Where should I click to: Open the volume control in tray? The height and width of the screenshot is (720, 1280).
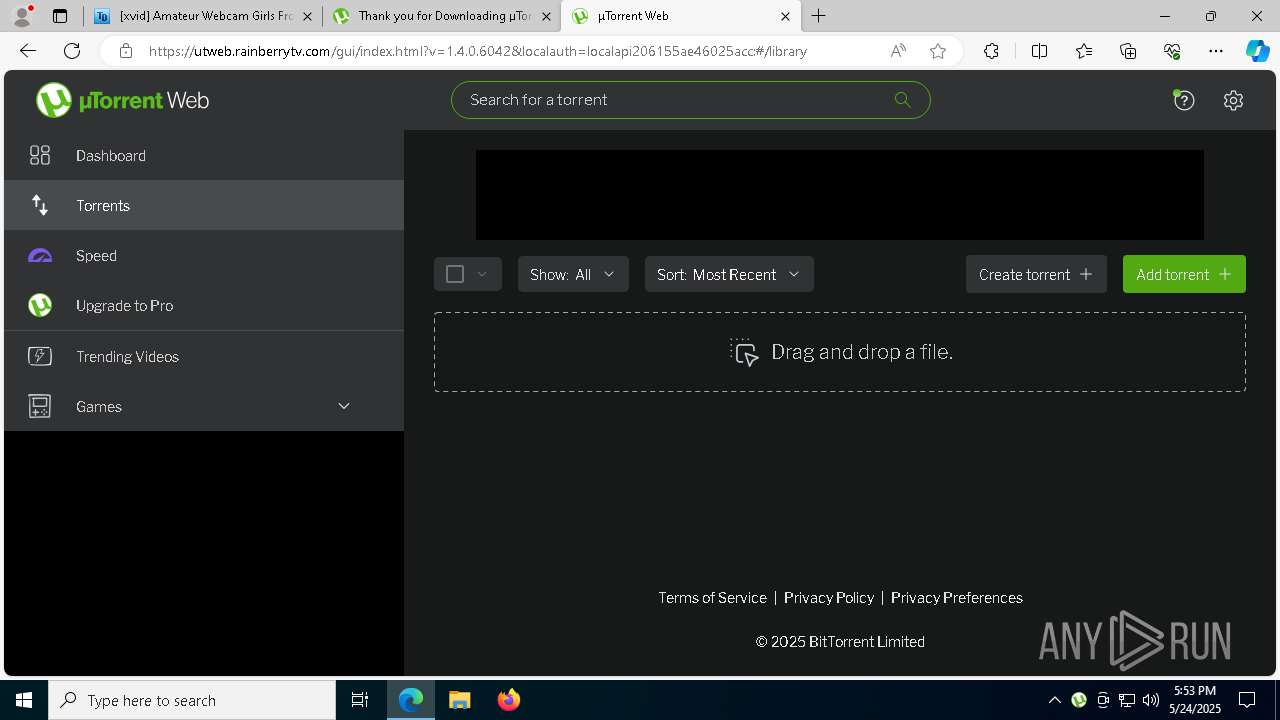[x=1151, y=700]
